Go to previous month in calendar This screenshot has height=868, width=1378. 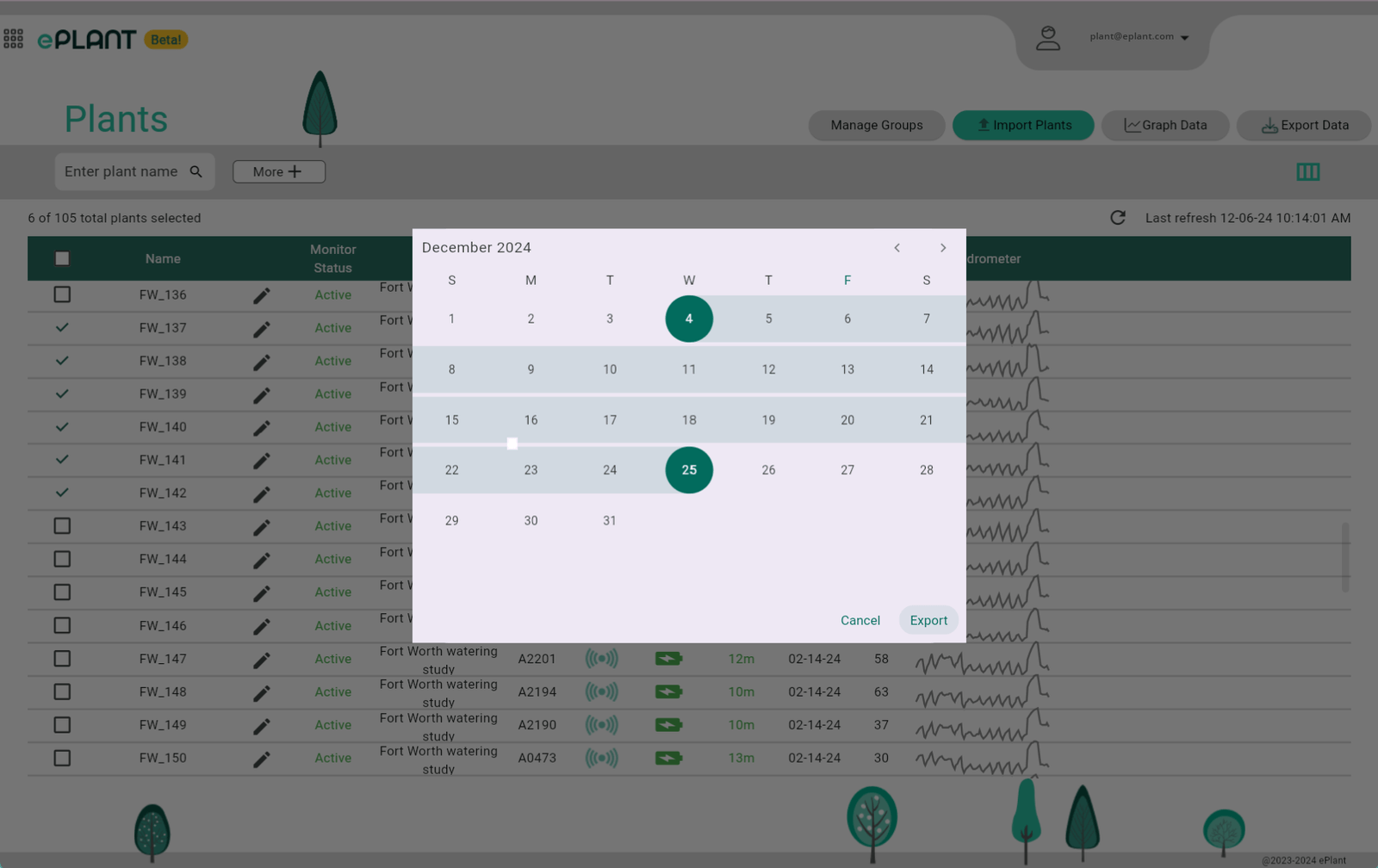pyautogui.click(x=896, y=248)
